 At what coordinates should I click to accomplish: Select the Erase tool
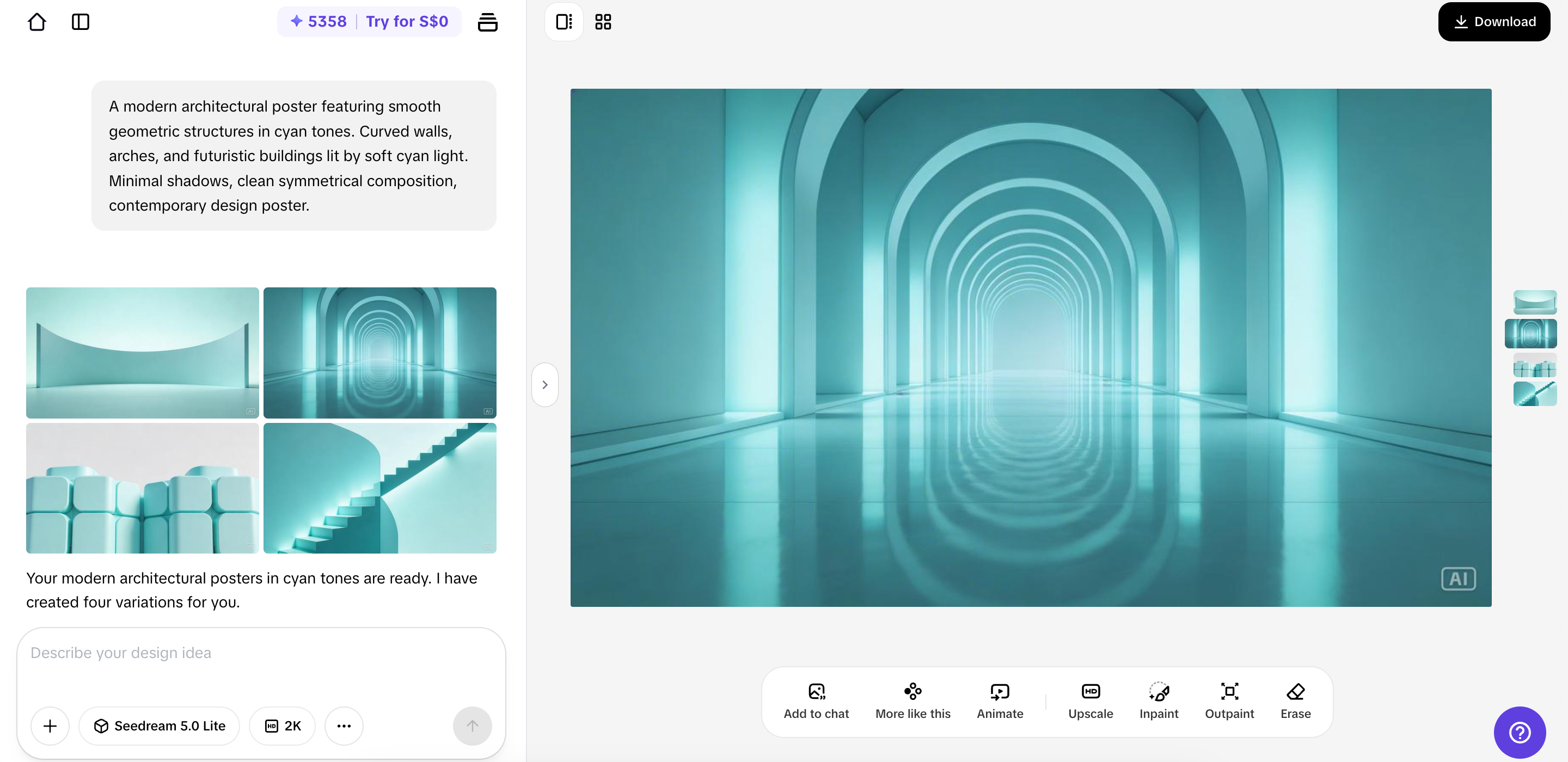tap(1295, 700)
